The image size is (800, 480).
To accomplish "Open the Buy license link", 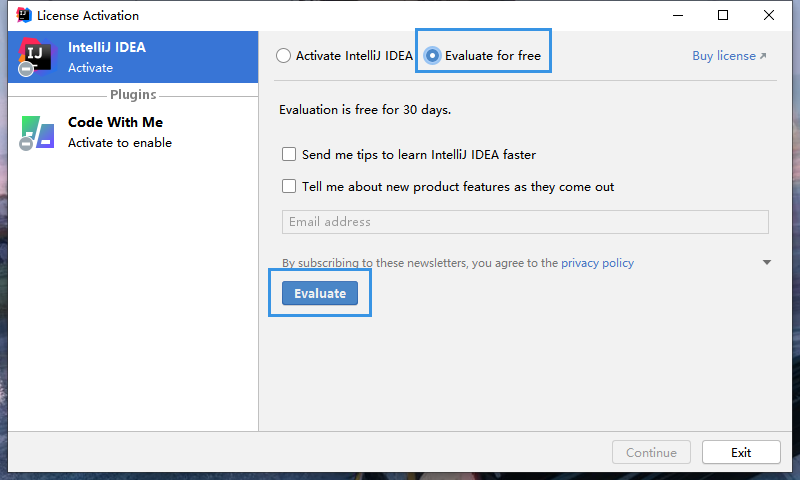I will (x=723, y=56).
